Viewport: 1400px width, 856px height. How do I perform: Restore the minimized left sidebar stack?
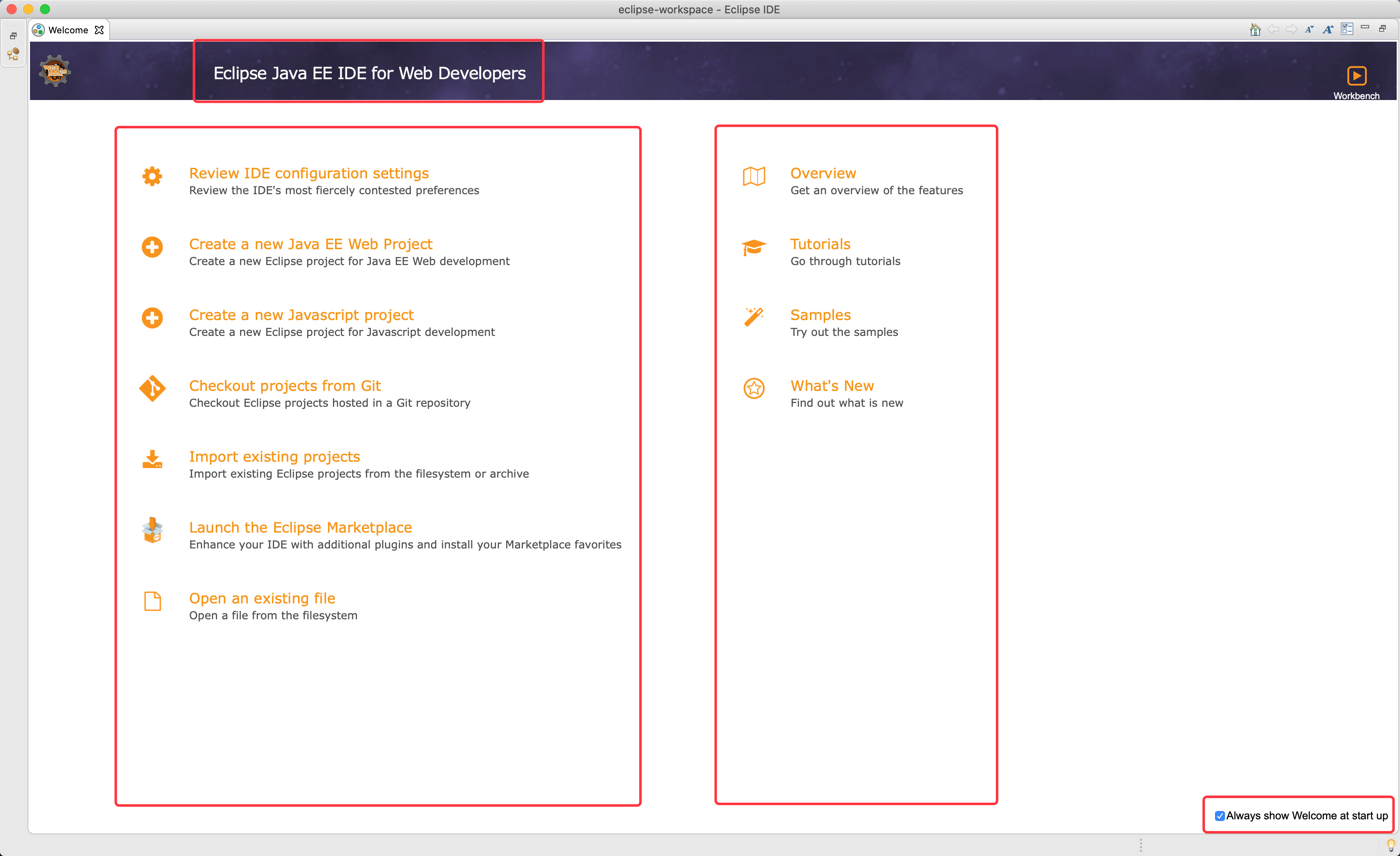point(13,36)
